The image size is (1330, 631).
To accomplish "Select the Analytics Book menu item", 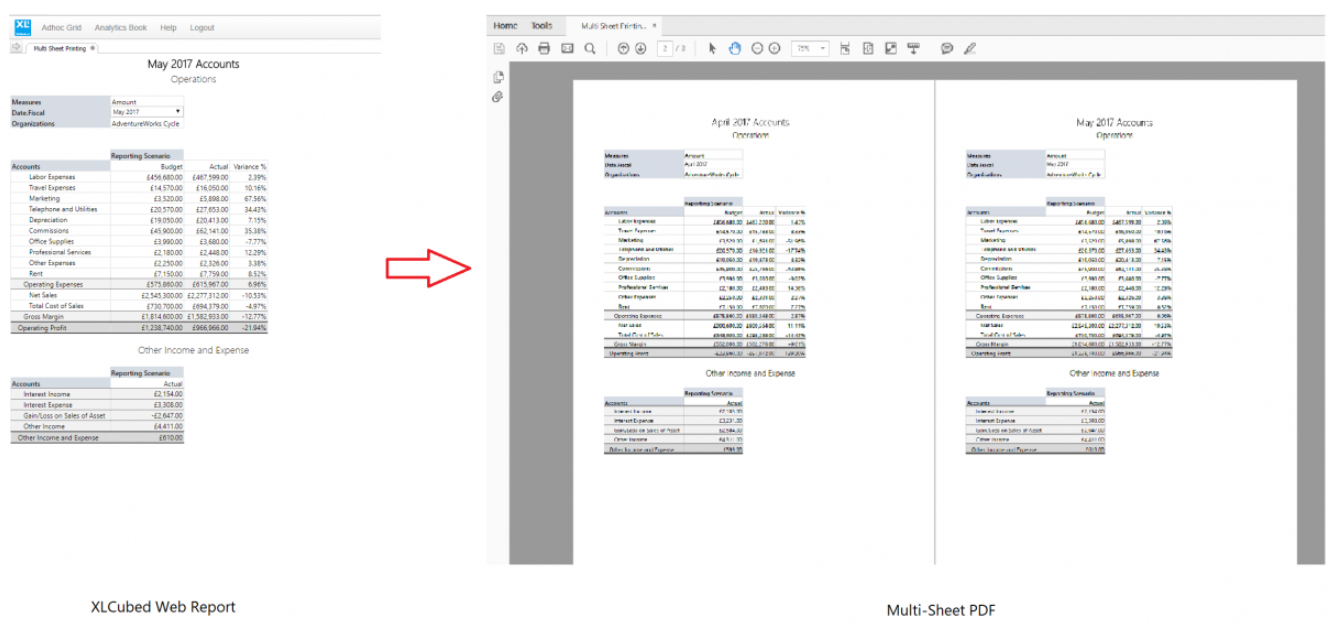I will click(119, 27).
